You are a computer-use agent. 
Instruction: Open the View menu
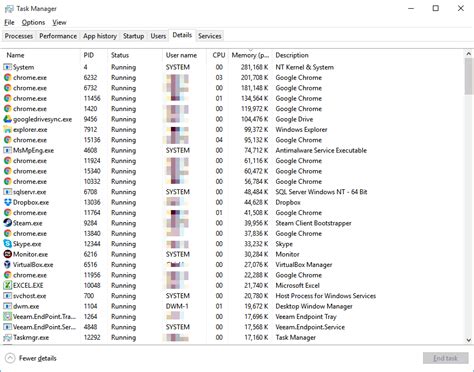click(59, 22)
